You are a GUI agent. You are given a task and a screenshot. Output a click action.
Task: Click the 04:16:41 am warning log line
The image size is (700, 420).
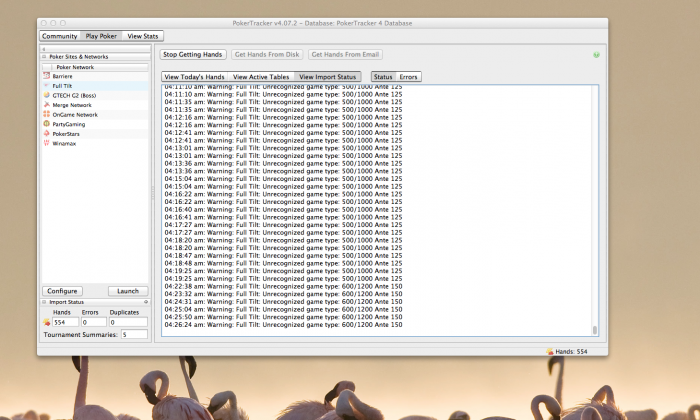[x=283, y=217]
